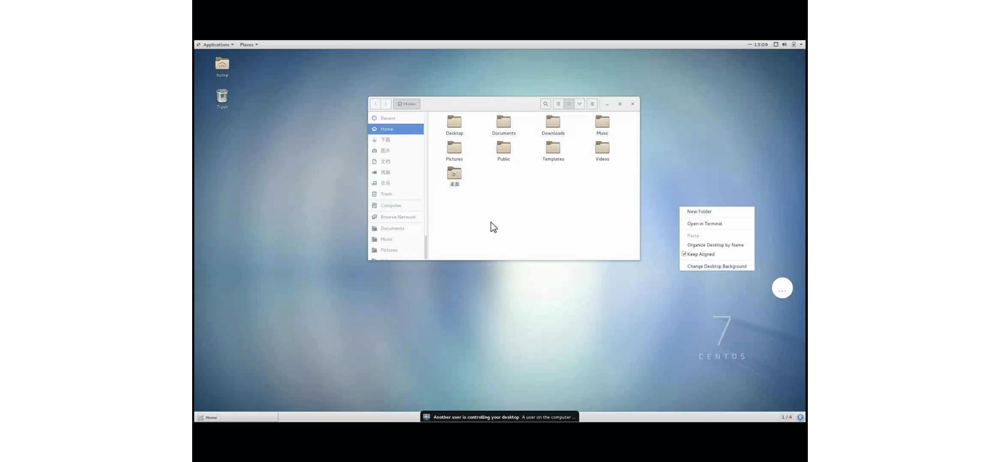Viewport: 1000px width, 462px height.
Task: Open the view options dropdown arrow in the toolbar
Action: click(x=579, y=104)
